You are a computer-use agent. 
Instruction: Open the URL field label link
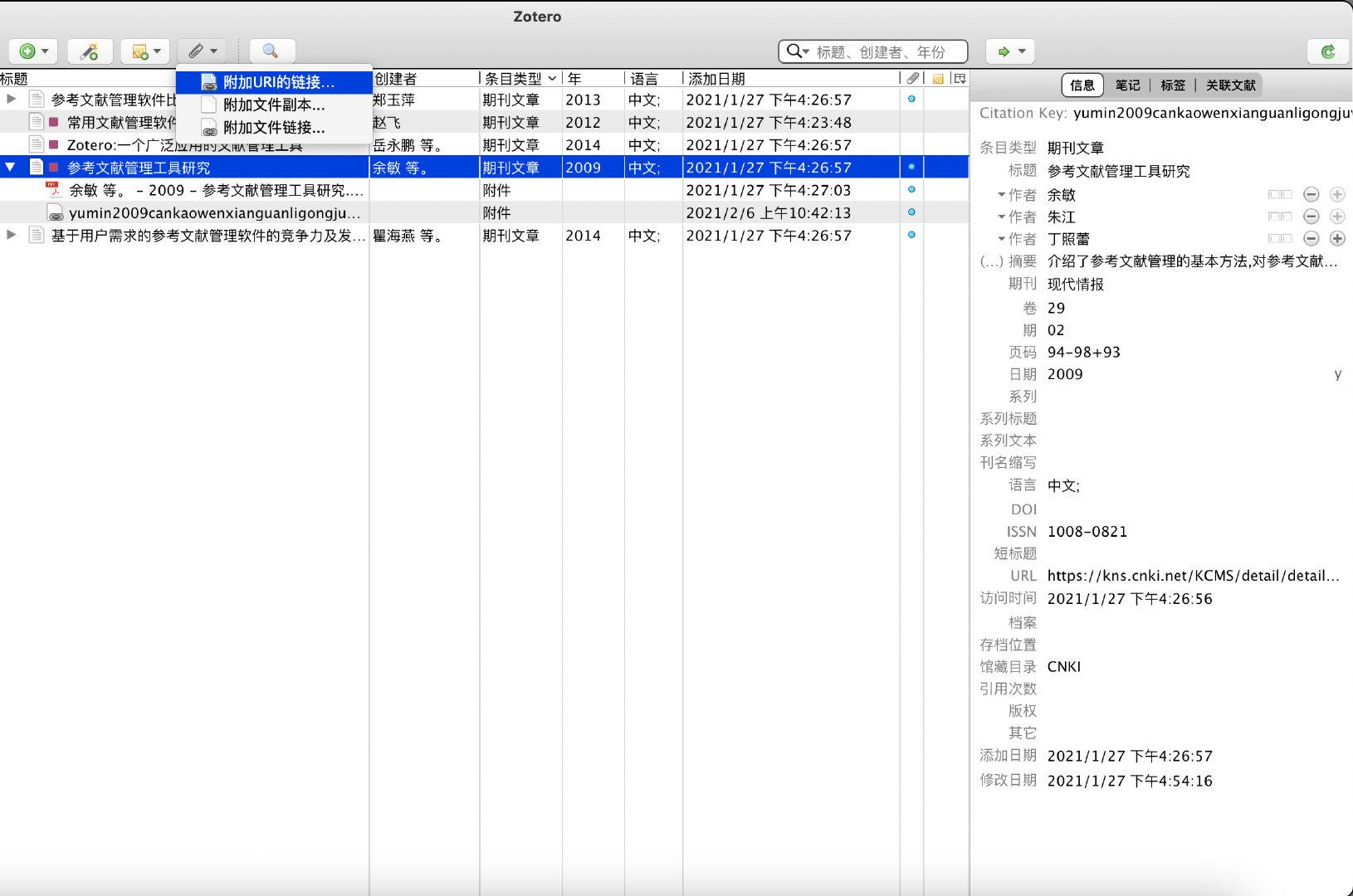(x=1023, y=575)
